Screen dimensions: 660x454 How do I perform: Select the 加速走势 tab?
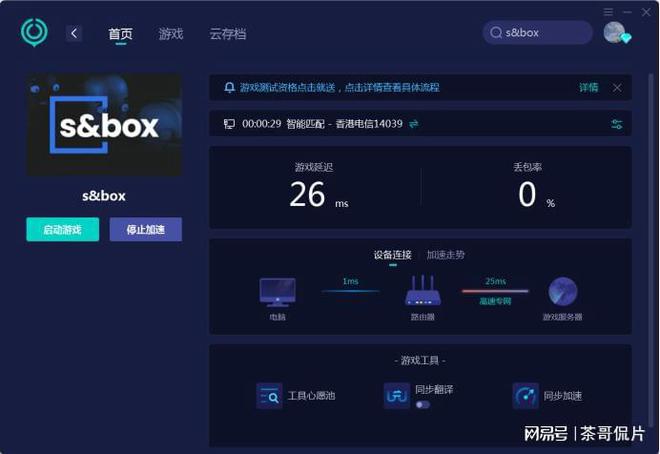[x=445, y=255]
